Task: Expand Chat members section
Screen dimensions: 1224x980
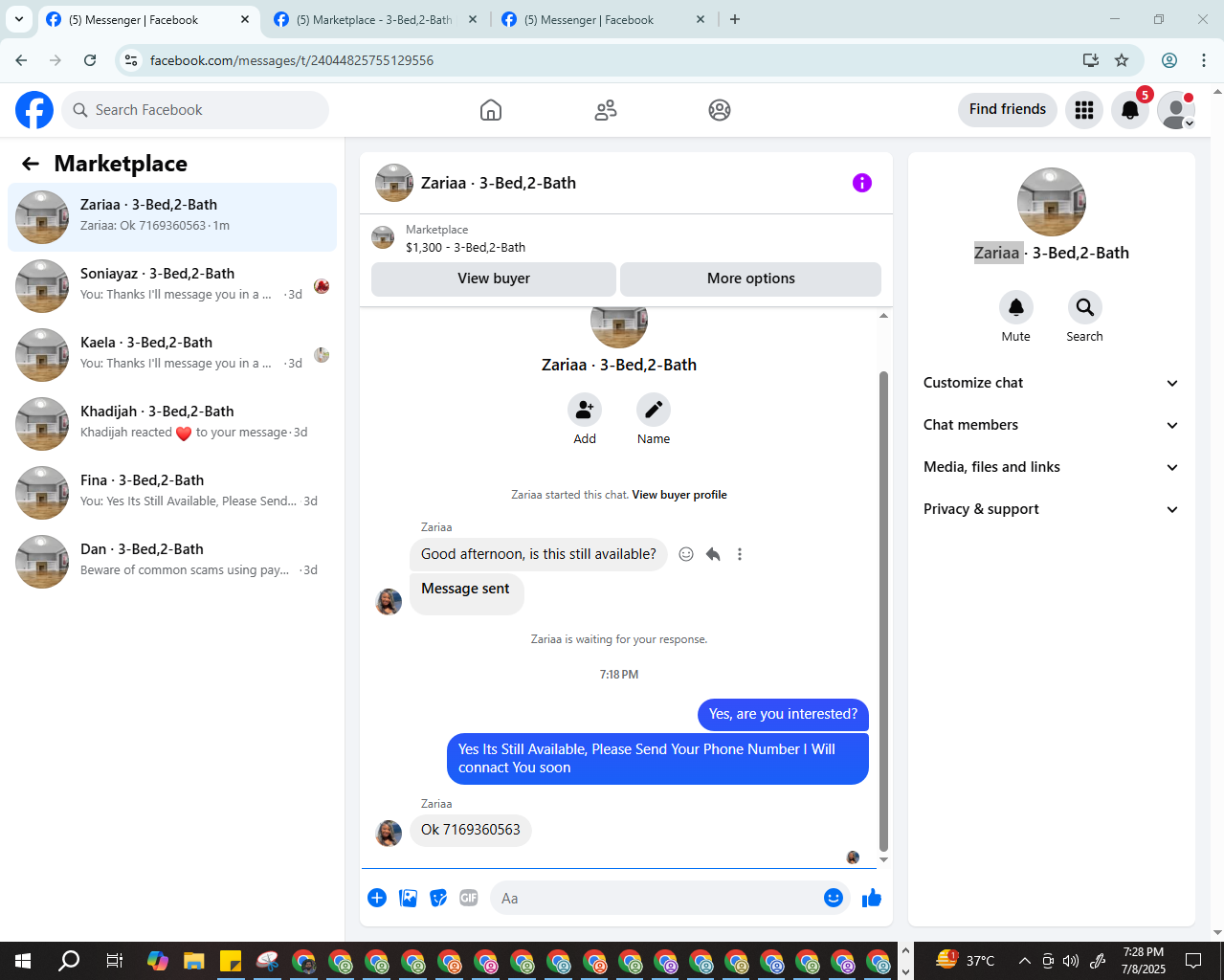Action: pos(1052,425)
